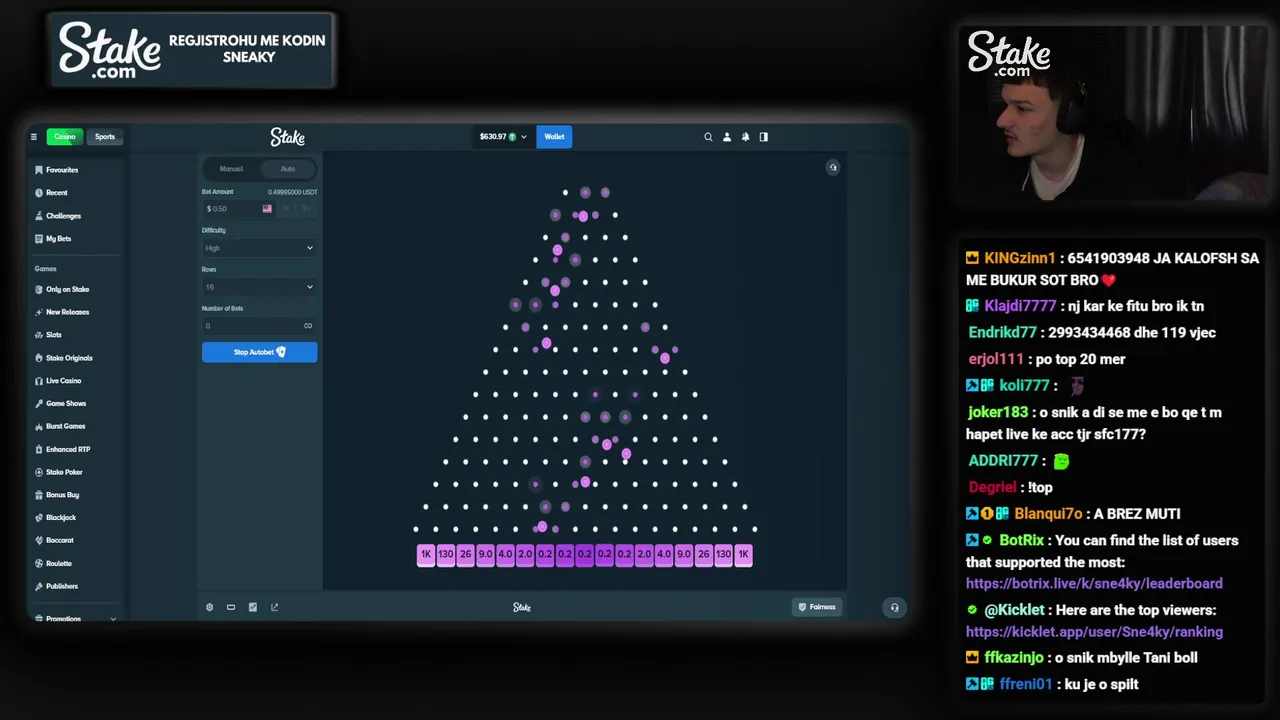
Task: Open the live stats chart icon
Action: [253, 607]
